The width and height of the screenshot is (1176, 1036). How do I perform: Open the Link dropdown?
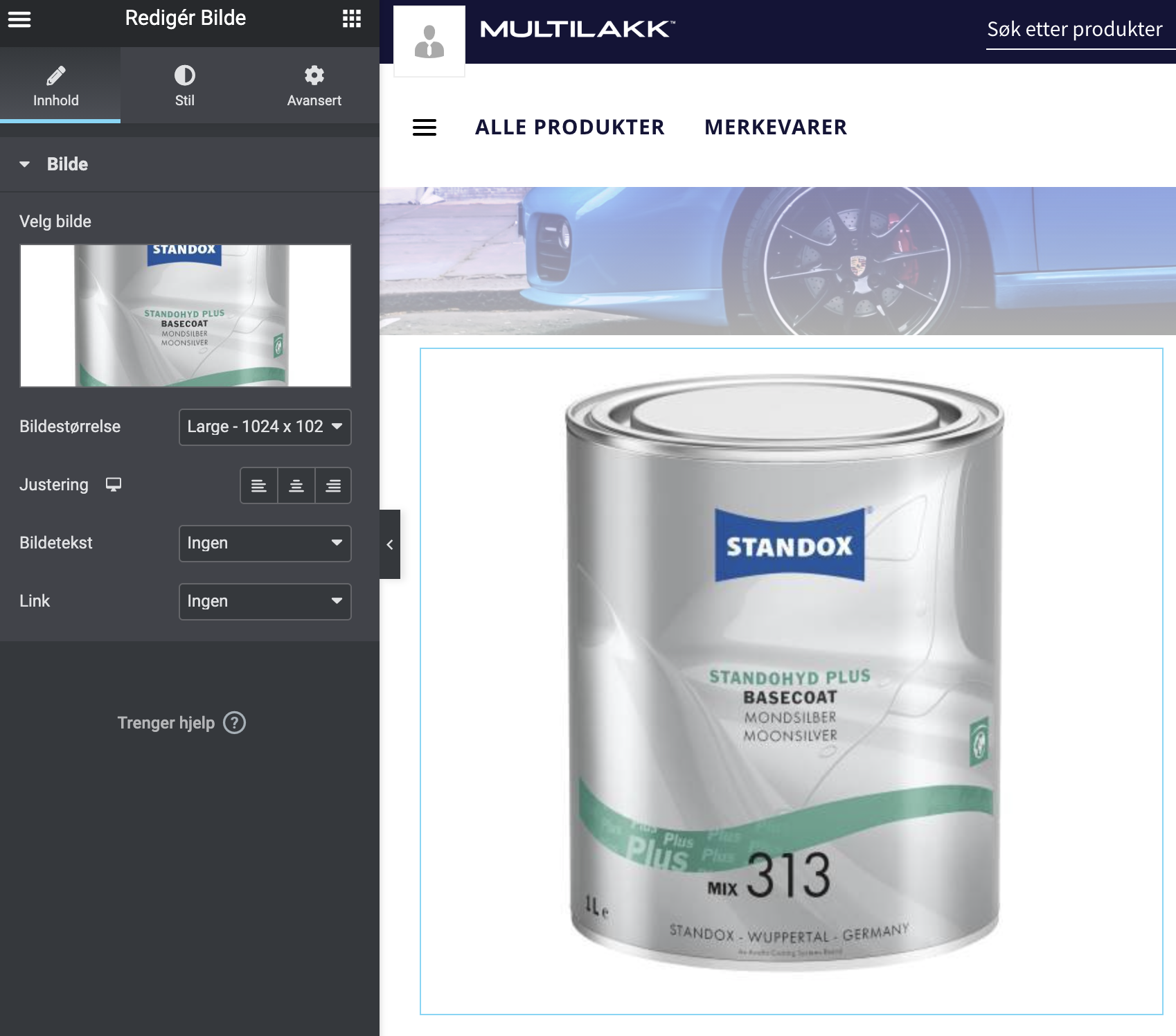(x=265, y=601)
